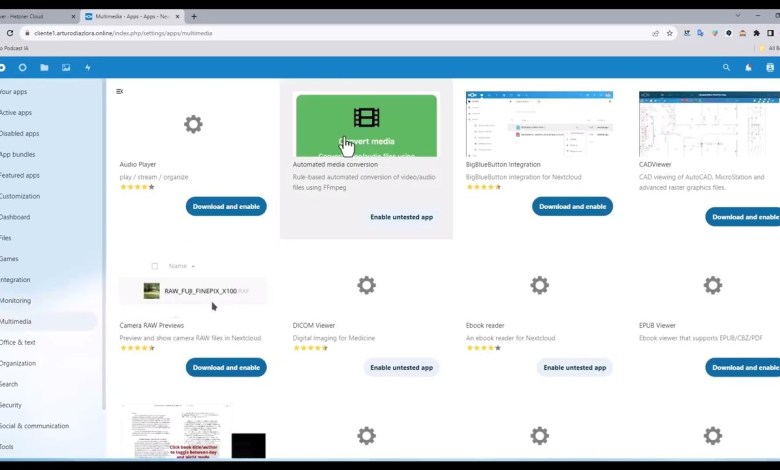Open Camera RAW Previews thumbnail

pos(193,285)
